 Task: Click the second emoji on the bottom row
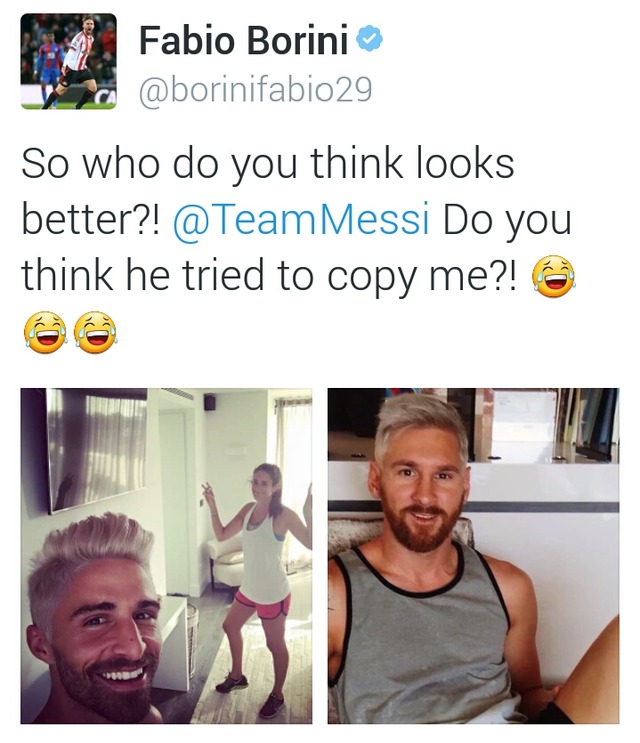(96, 332)
